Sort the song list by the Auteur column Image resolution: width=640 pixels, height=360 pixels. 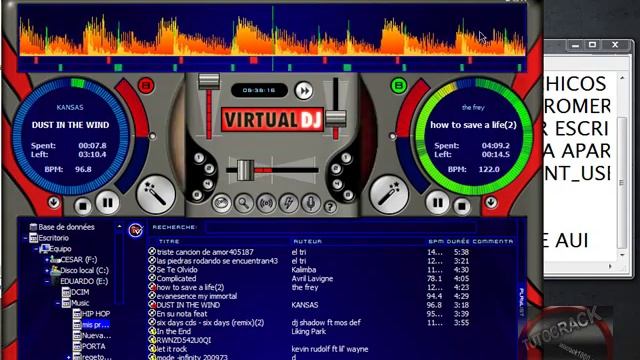308,242
